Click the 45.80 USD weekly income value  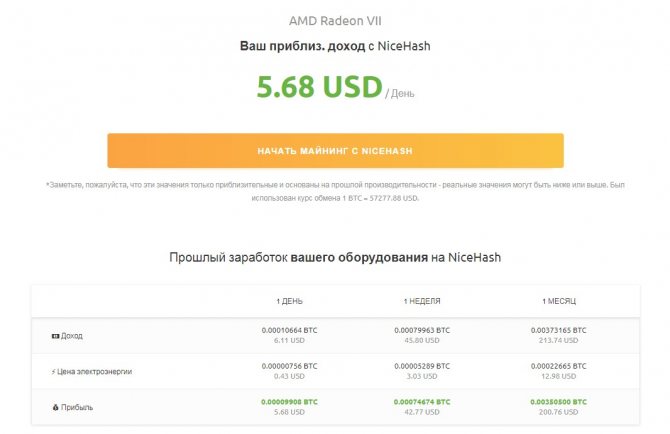click(x=422, y=340)
